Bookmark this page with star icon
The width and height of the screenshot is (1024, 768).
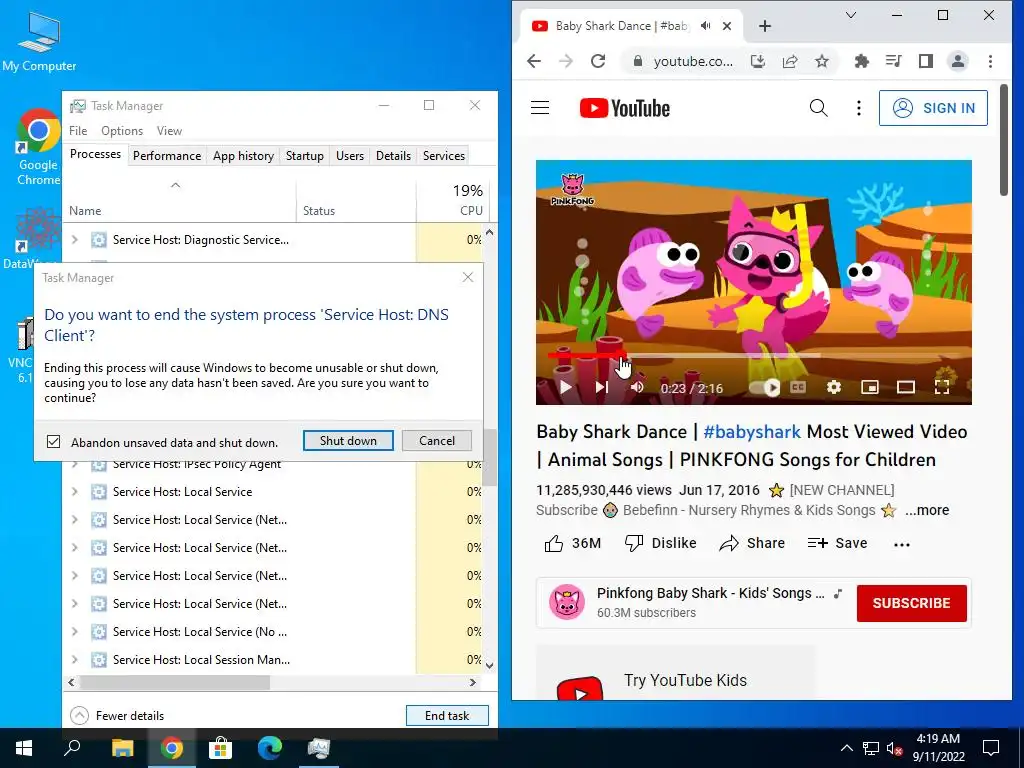point(822,61)
